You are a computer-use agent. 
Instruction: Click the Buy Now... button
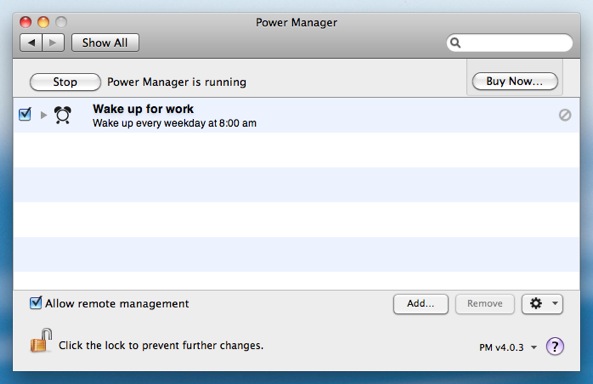coord(515,81)
